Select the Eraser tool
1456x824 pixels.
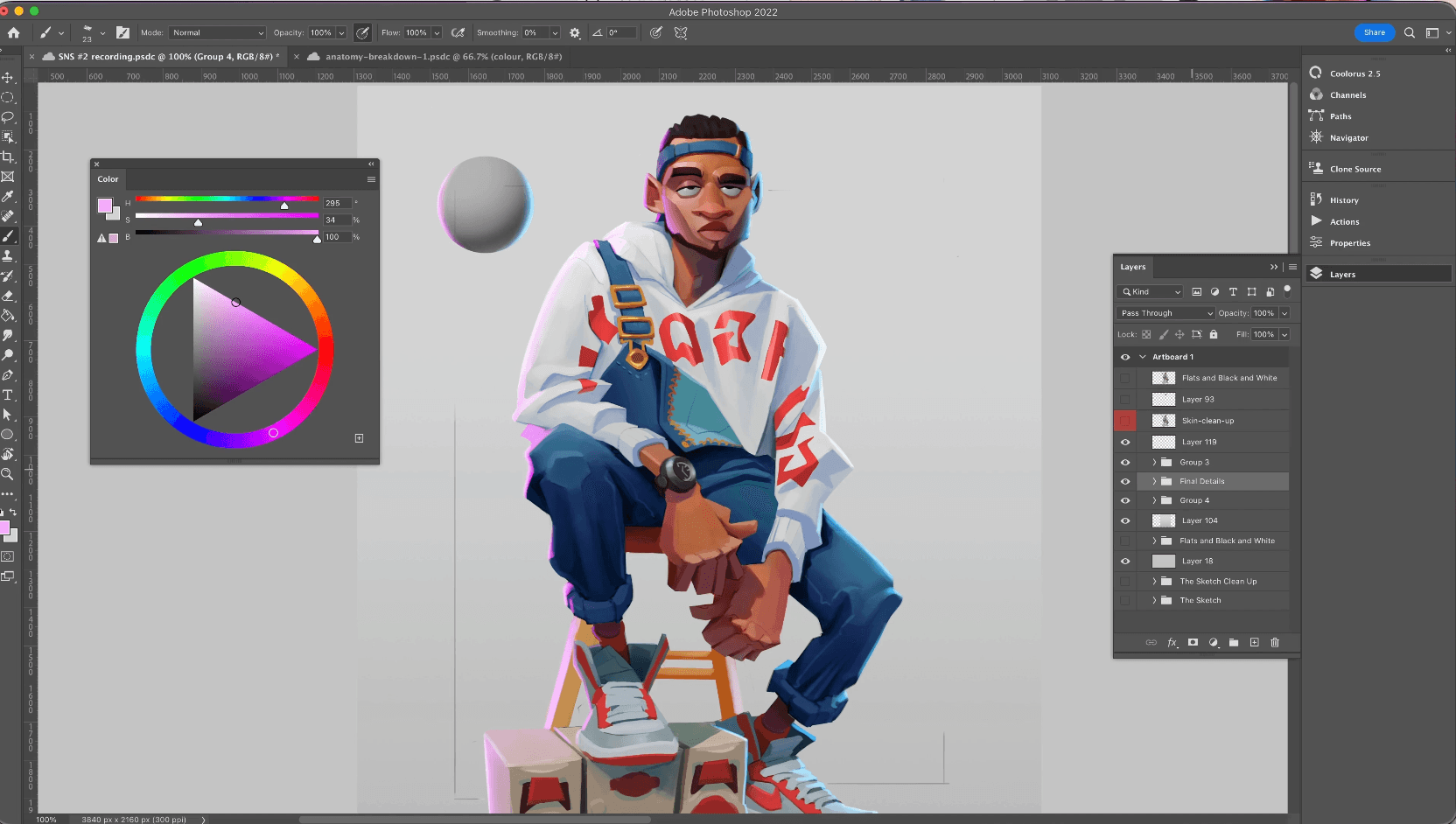8,296
